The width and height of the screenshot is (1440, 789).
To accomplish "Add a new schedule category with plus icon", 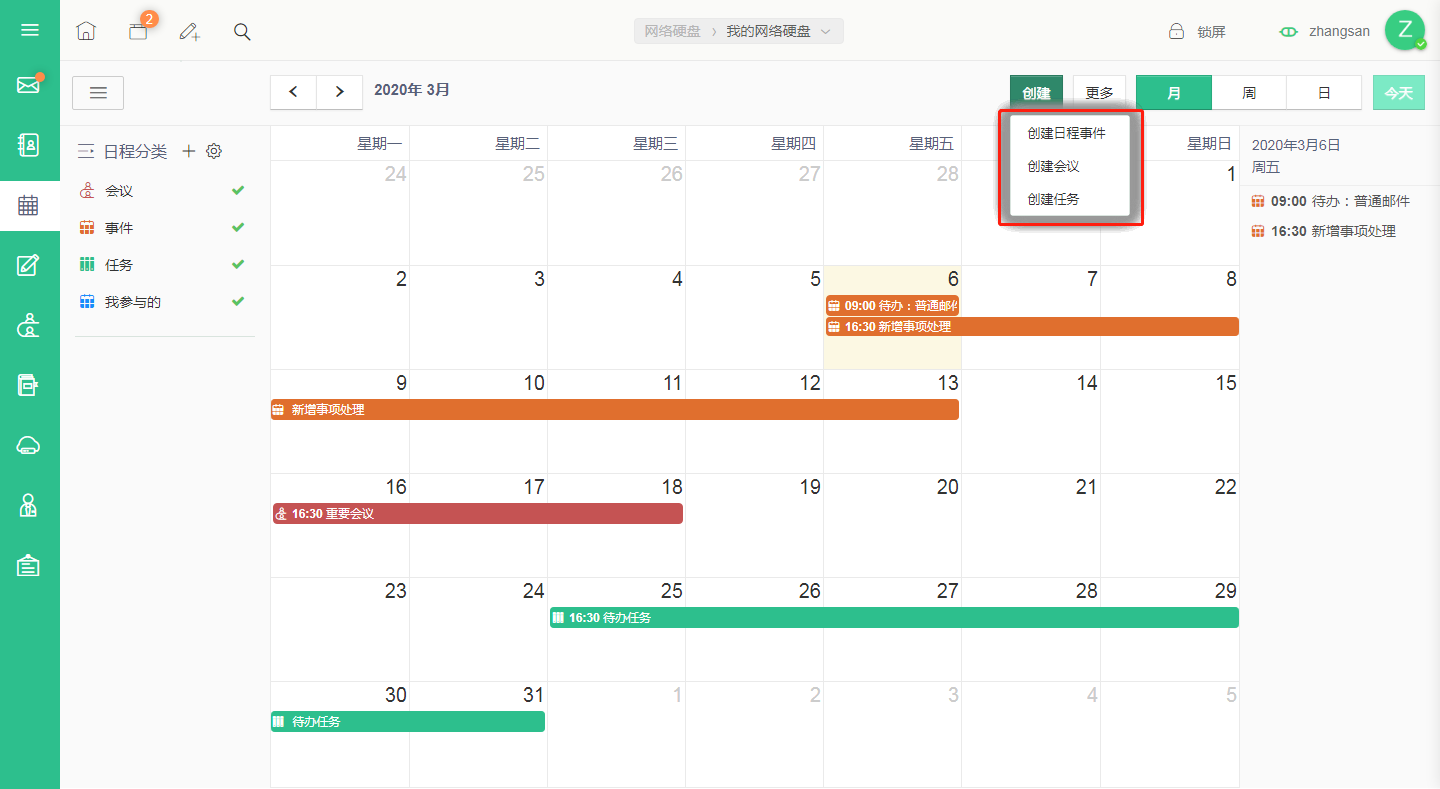I will (188, 151).
